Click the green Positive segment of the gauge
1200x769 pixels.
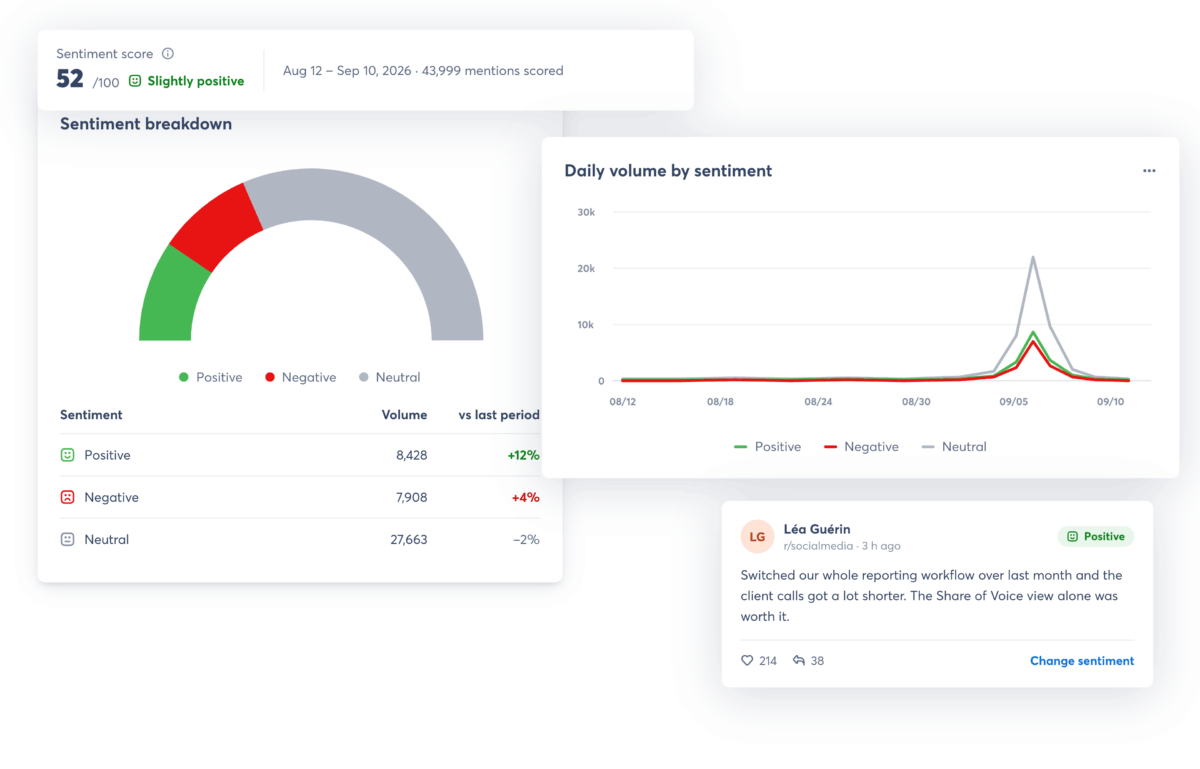[x=172, y=296]
